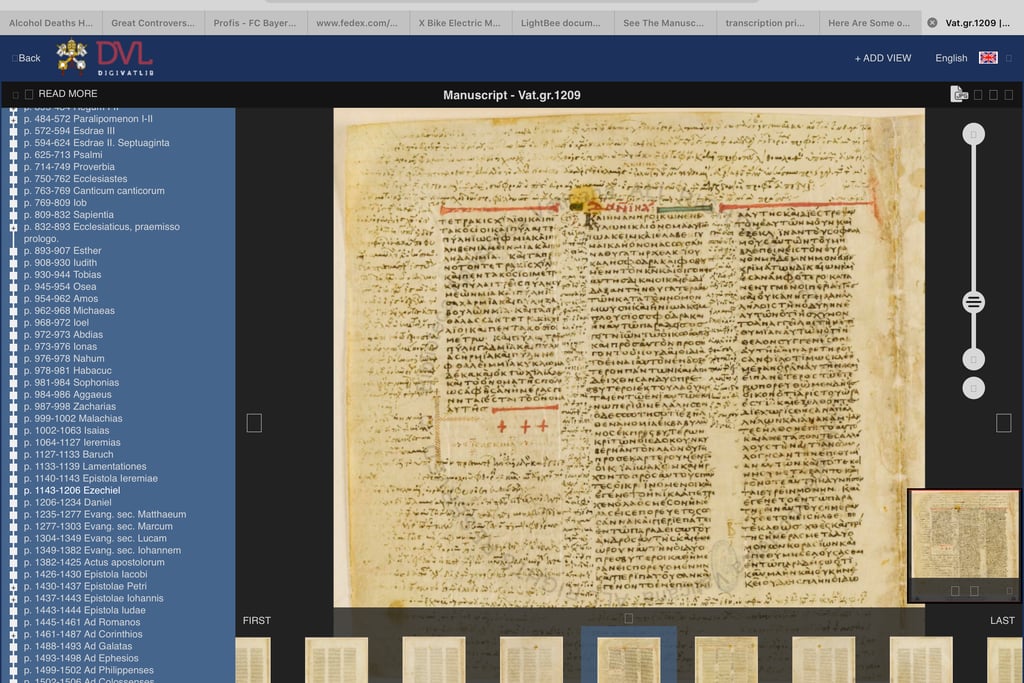
Task: Open p. 1382-1425 Actus apostolorum
Action: coord(94,562)
